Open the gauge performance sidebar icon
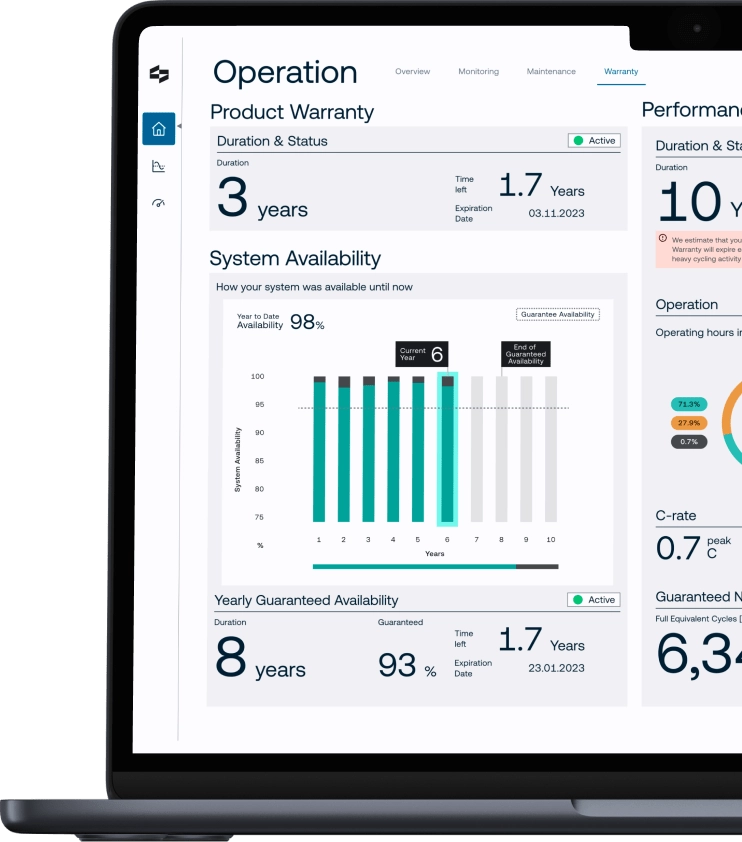The width and height of the screenshot is (742, 842). [x=158, y=203]
